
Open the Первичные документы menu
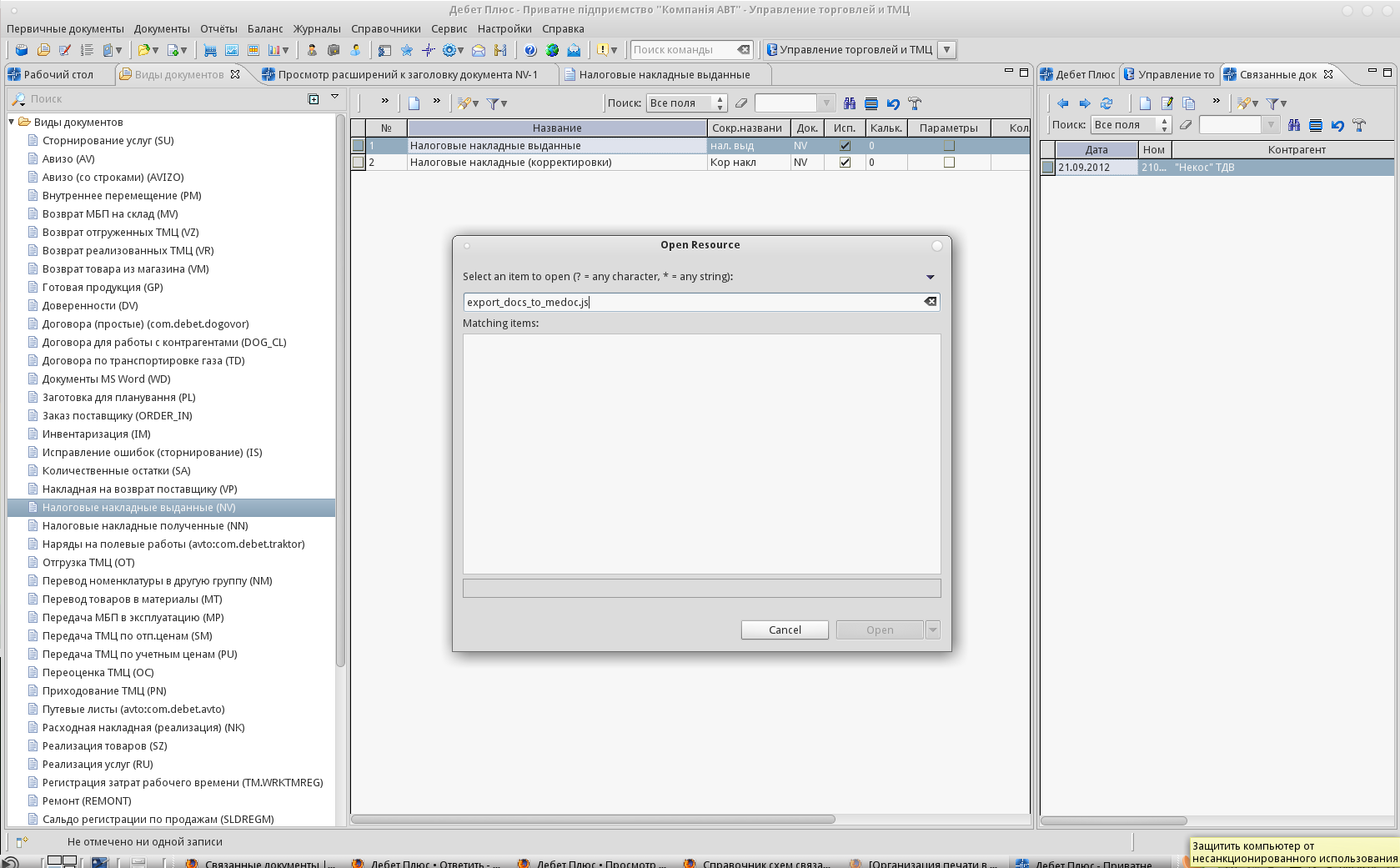(65, 28)
